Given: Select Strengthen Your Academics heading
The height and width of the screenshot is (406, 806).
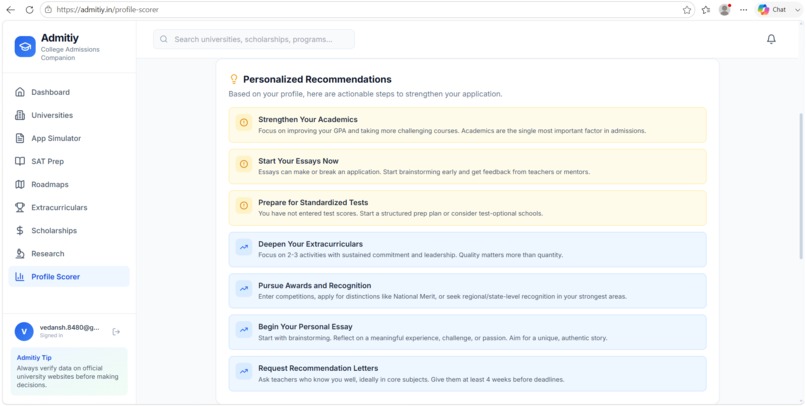Looking at the screenshot, I should click(308, 119).
